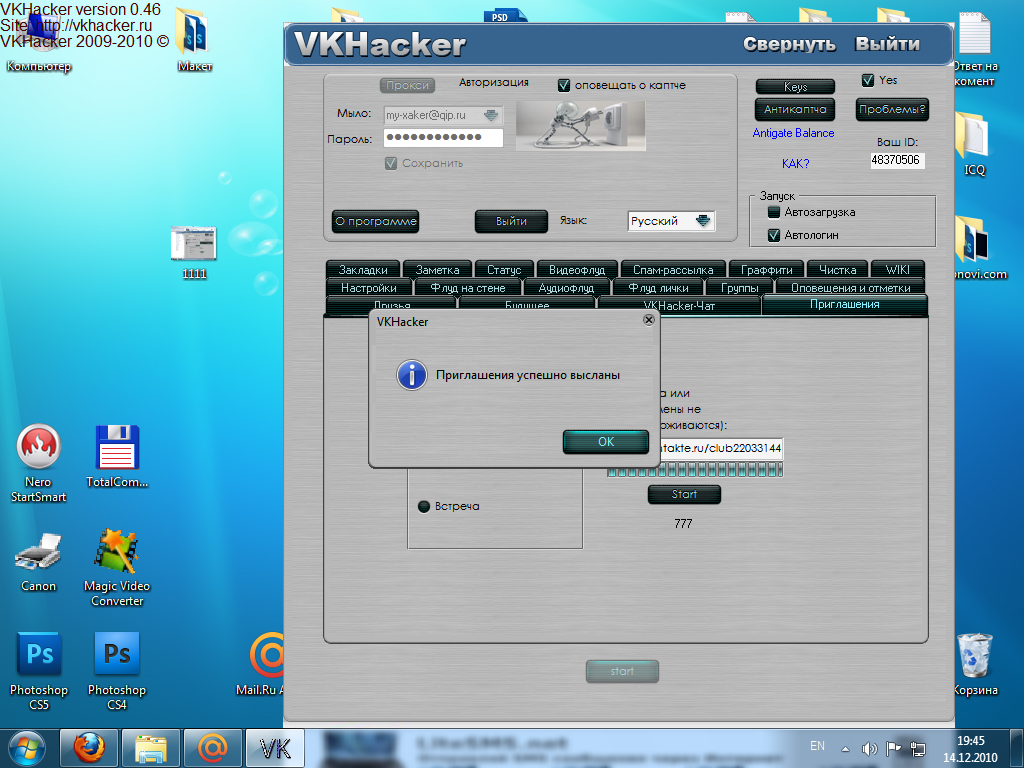Click the blue info icon in dialog
The height and width of the screenshot is (768, 1024).
[x=412, y=375]
